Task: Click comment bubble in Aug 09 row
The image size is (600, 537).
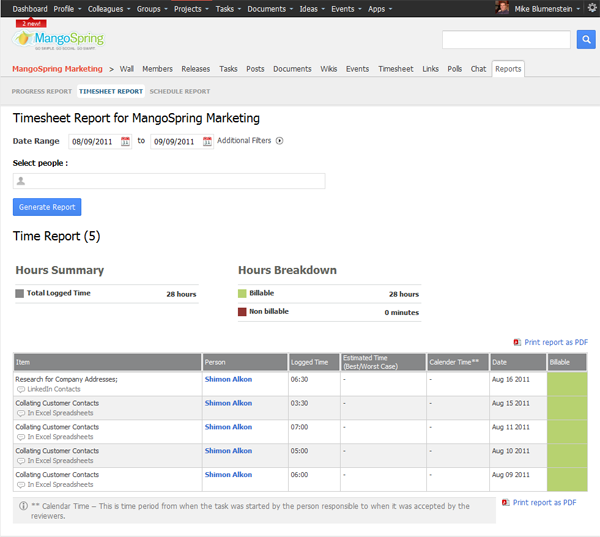Action: (21, 485)
